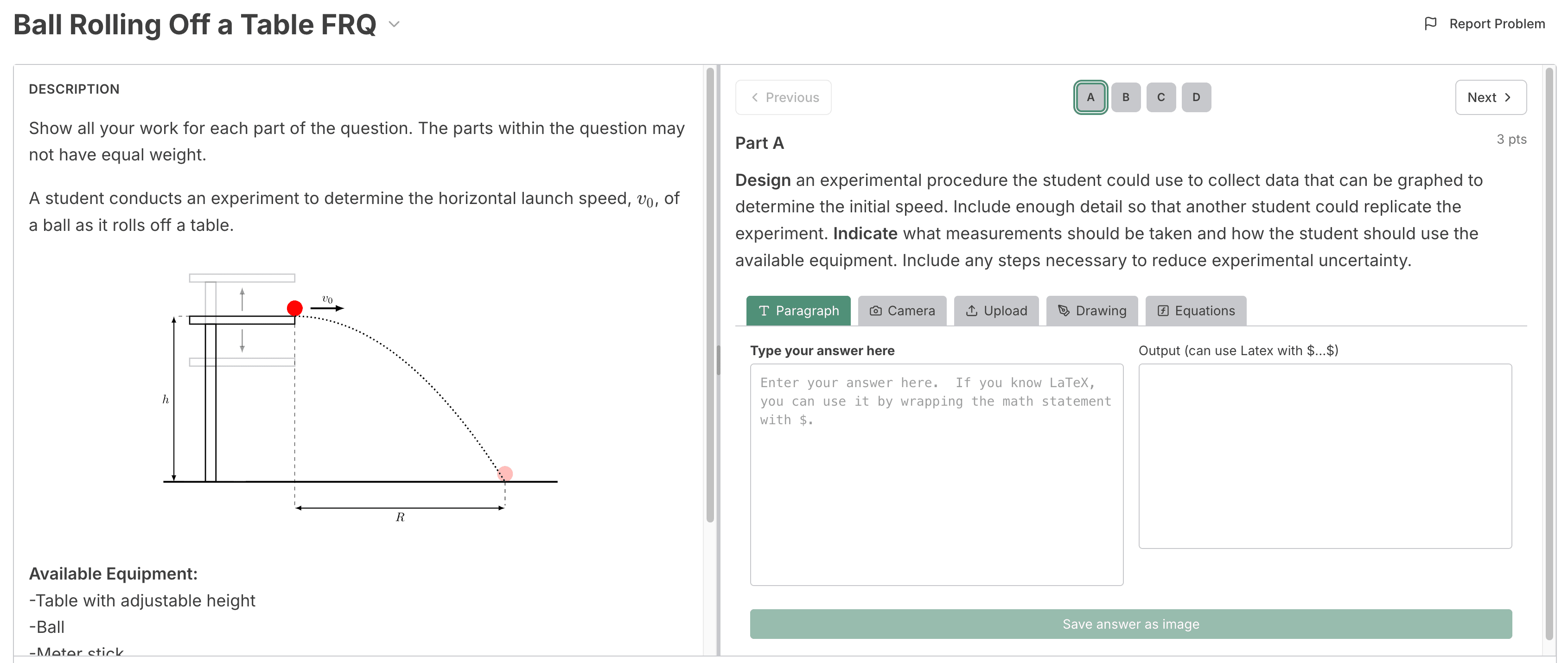Open the Equations editor
The height and width of the screenshot is (663, 1568).
tap(1196, 311)
